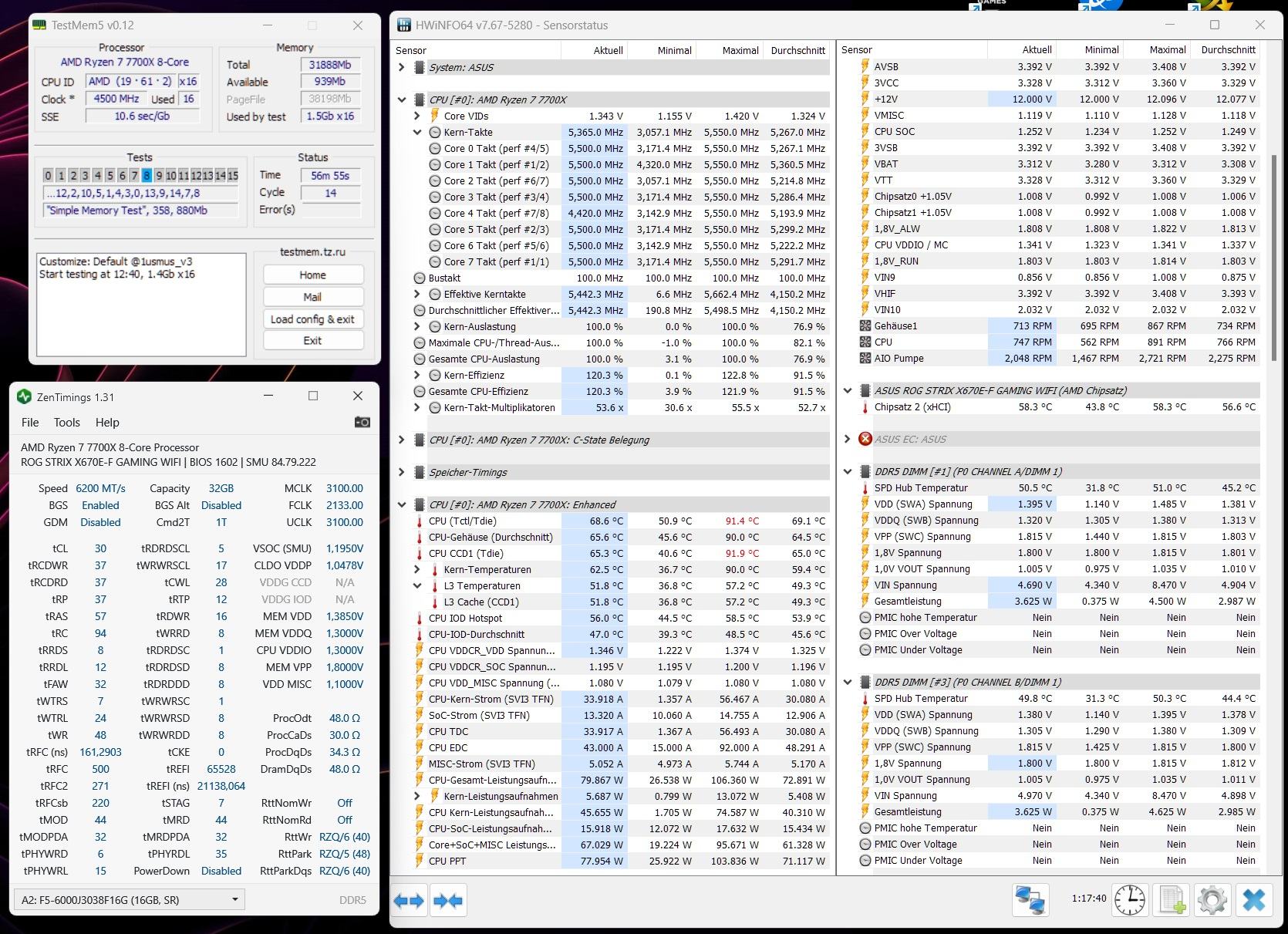Click the Sensor column header, left pane
The height and width of the screenshot is (934, 1288).
(477, 50)
